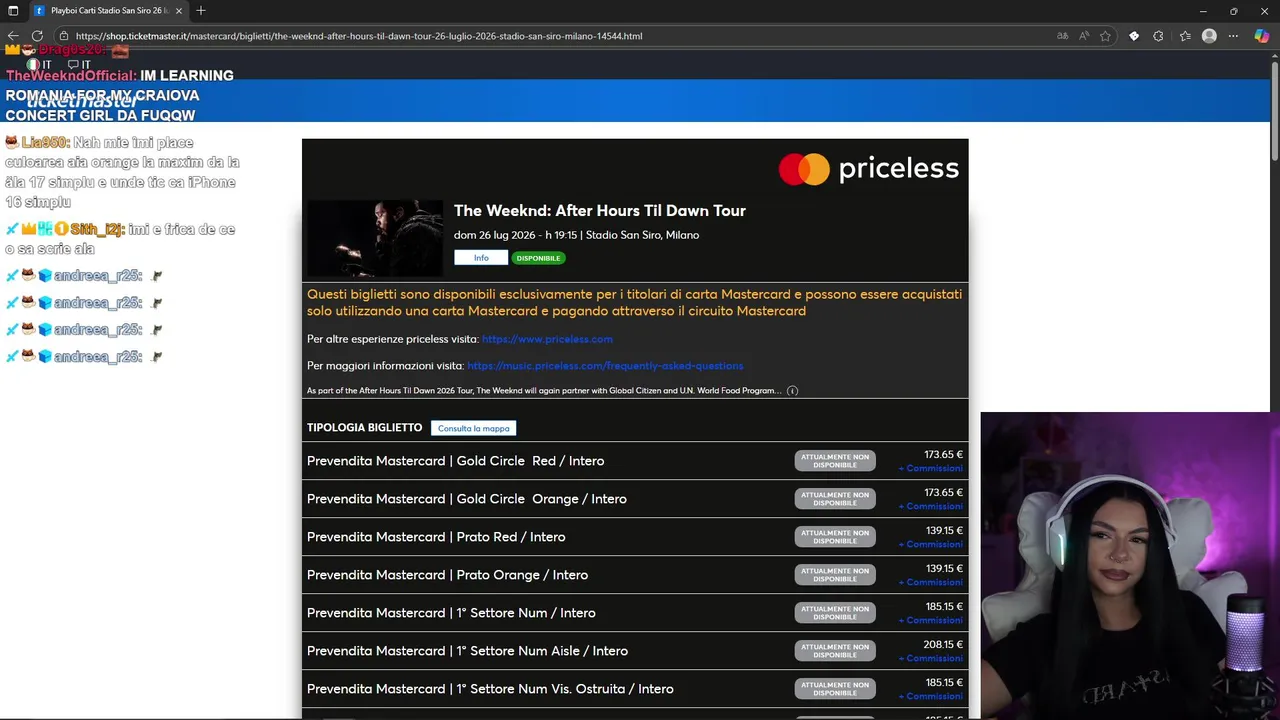
Task: Click The Weeknd event thumbnail image
Action: 375,238
